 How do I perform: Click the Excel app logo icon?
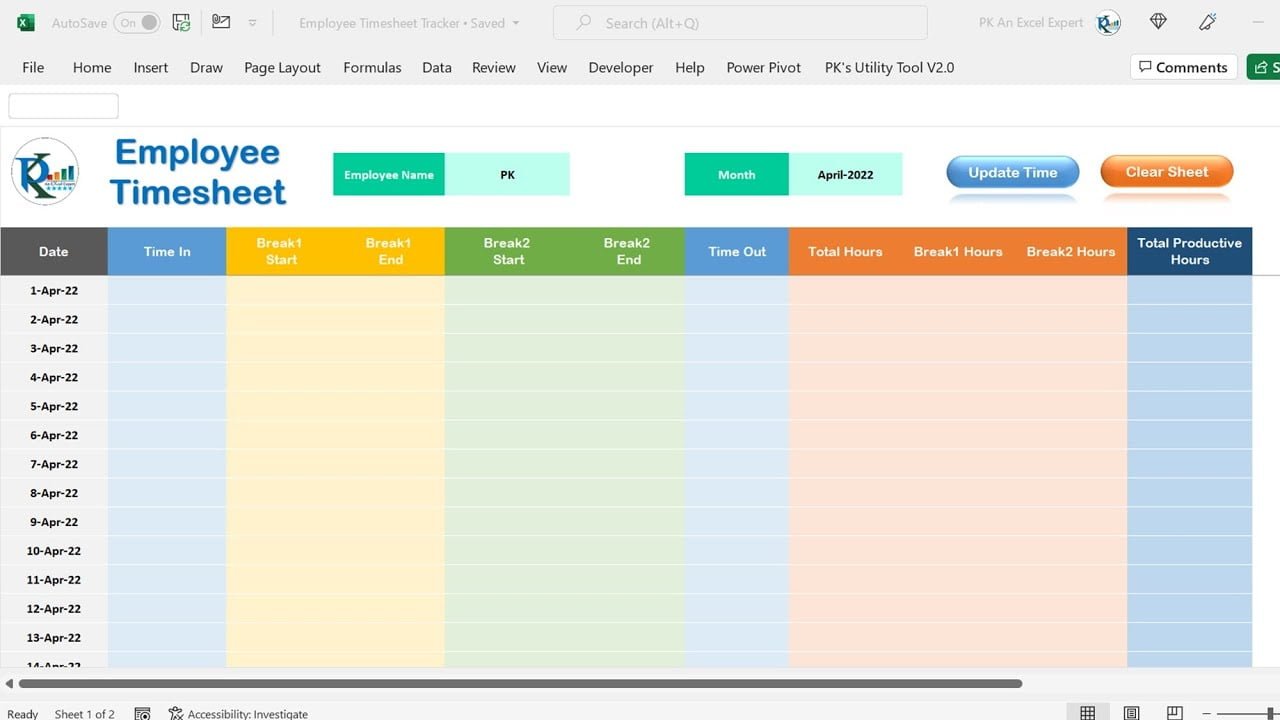[x=26, y=22]
